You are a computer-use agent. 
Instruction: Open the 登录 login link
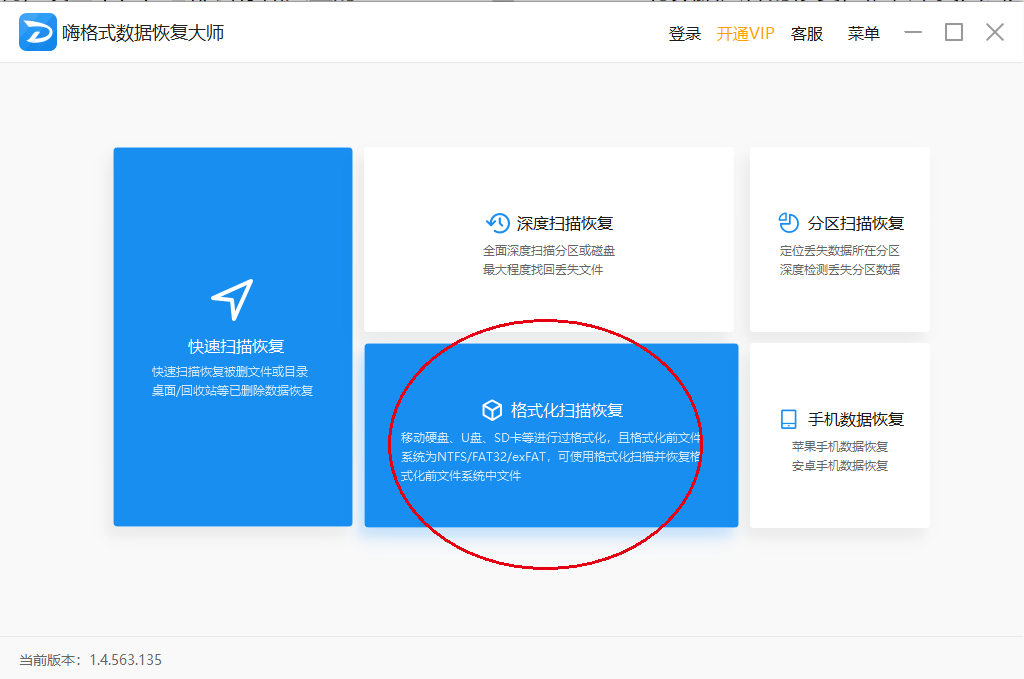coord(684,33)
